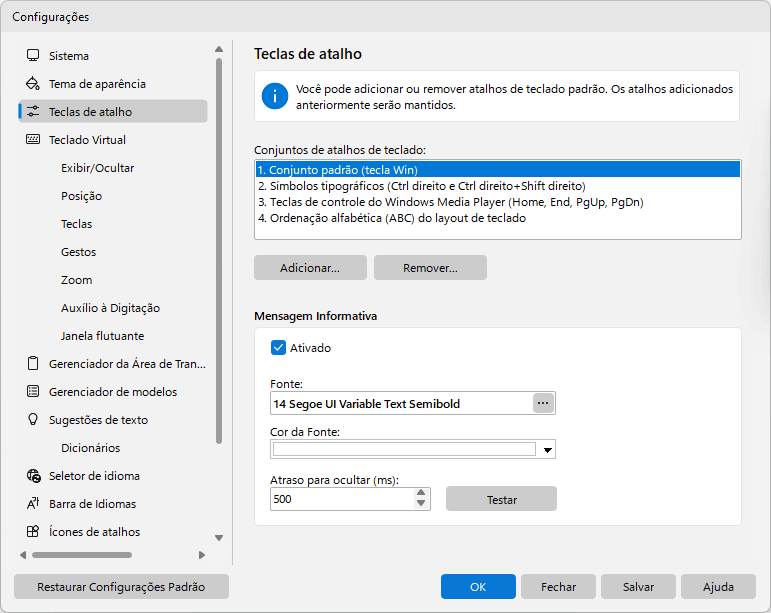Open Auxílio à Digitação subsection

[111, 308]
